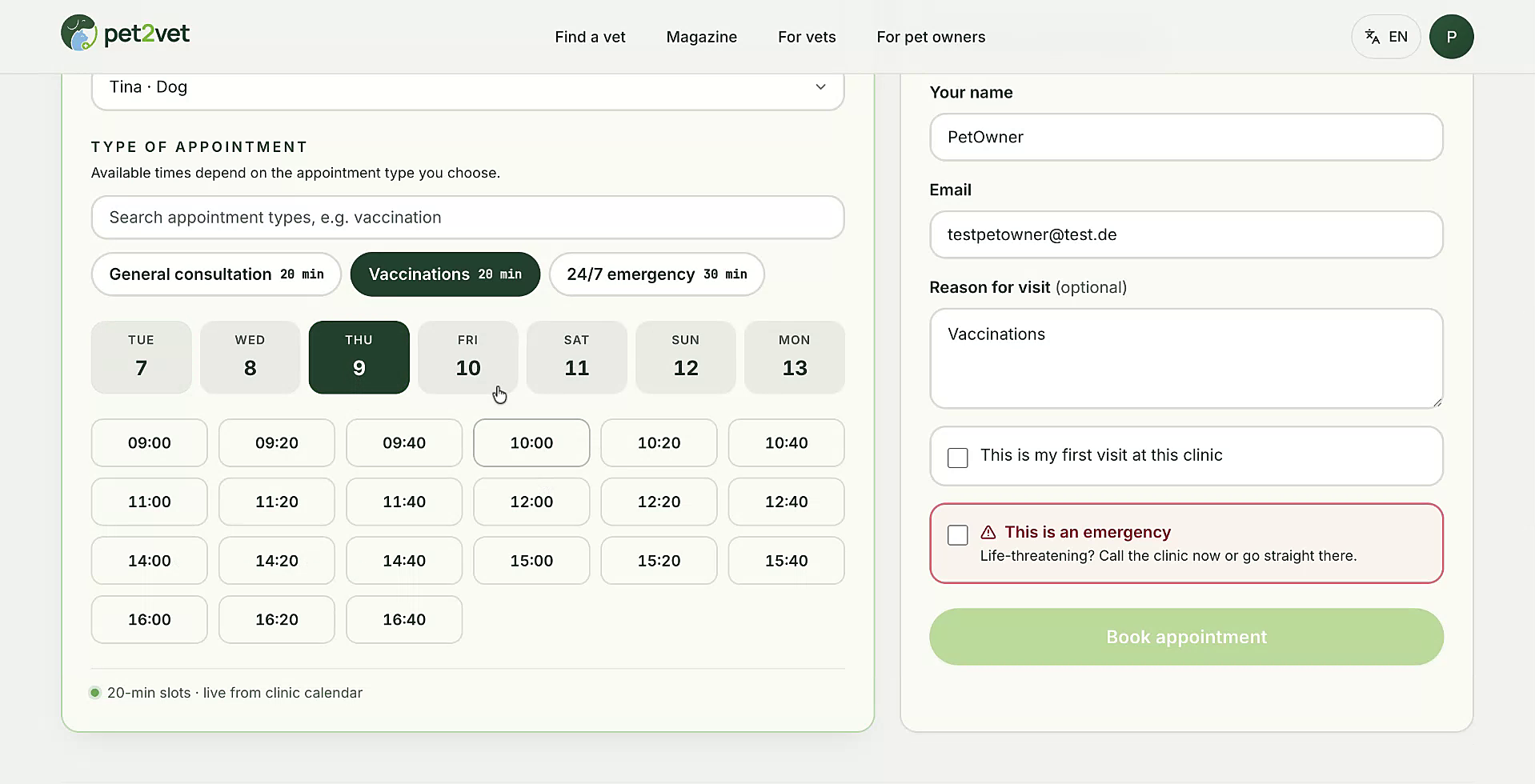Select the 14:40 time slot
This screenshot has width=1535, height=784.
click(403, 561)
